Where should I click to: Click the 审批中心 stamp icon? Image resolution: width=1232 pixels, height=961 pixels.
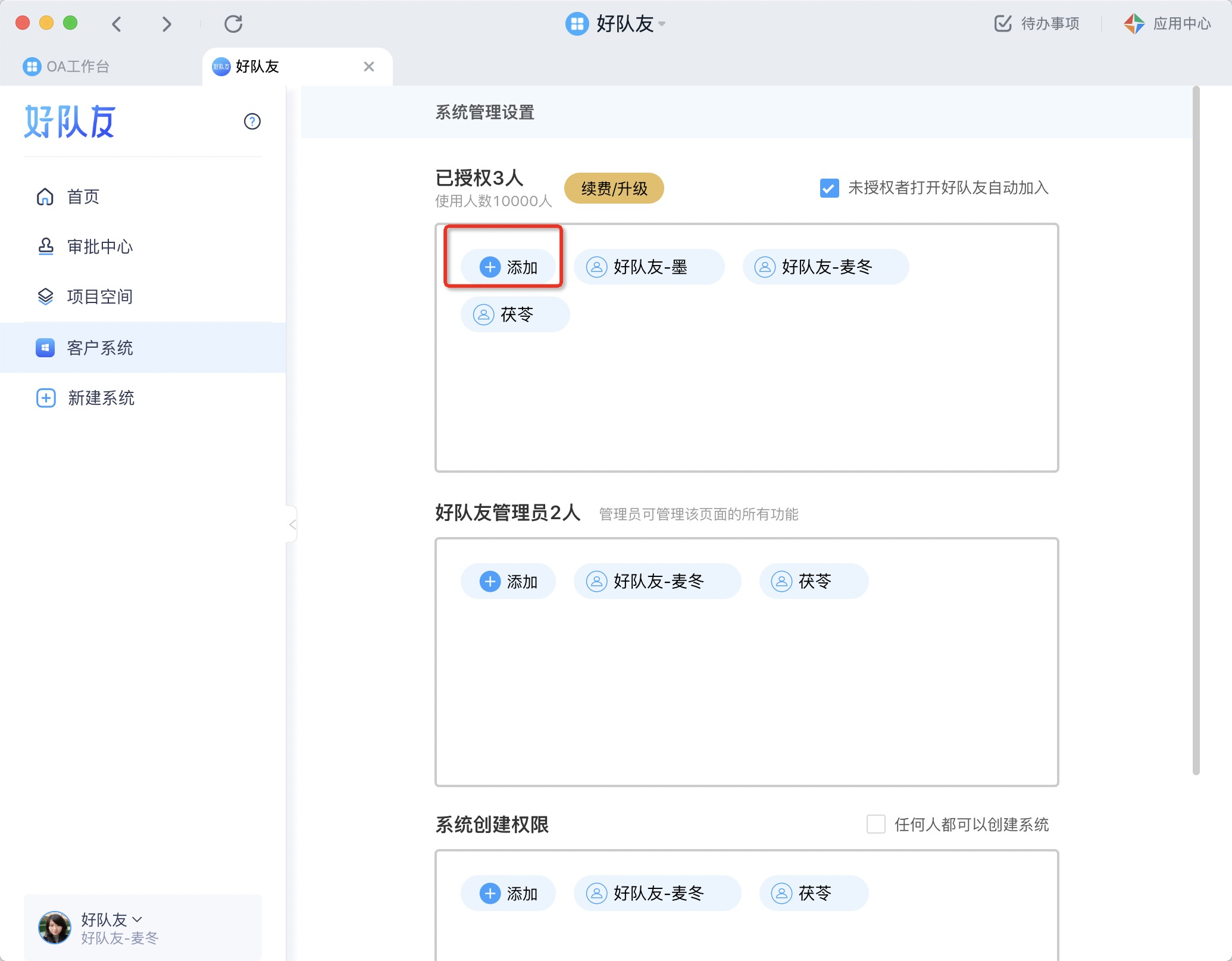(x=45, y=247)
